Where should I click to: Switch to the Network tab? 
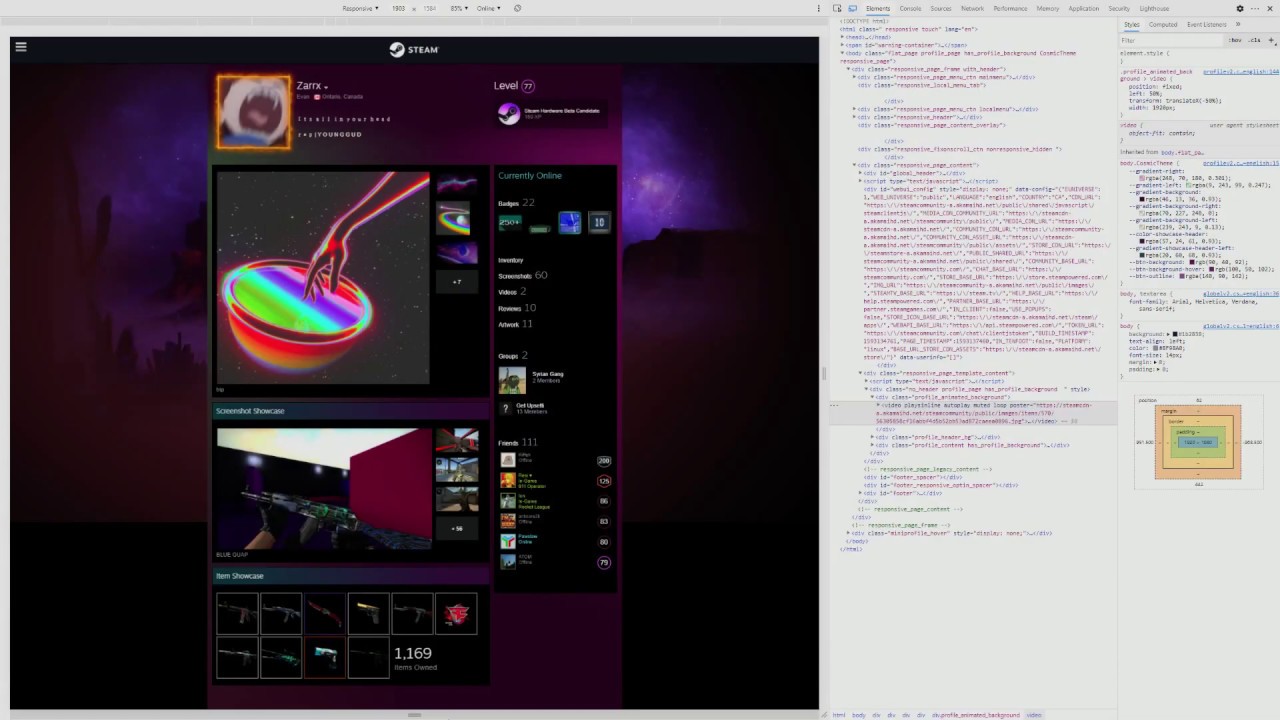coord(972,8)
